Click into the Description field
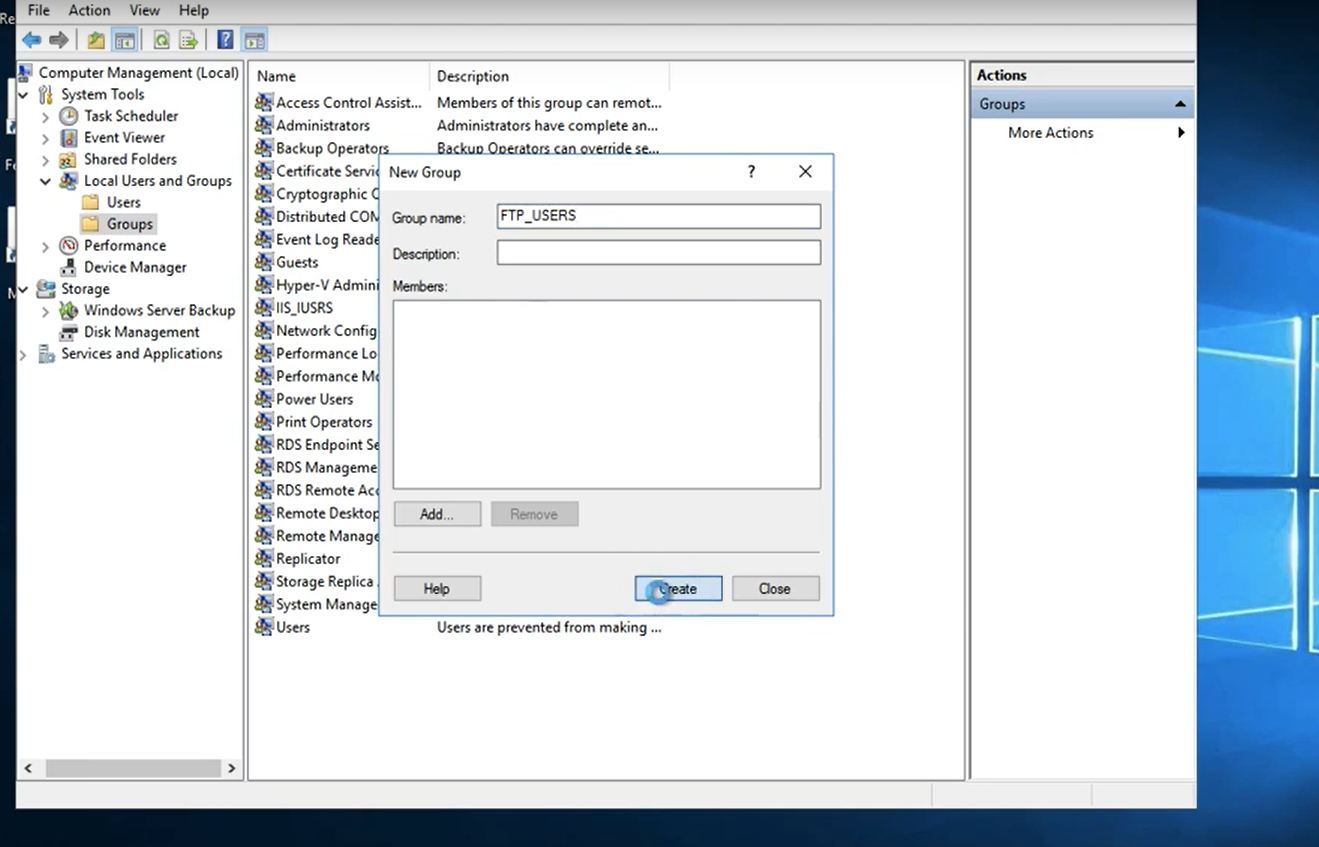Viewport: 1319px width, 847px height. (x=659, y=252)
